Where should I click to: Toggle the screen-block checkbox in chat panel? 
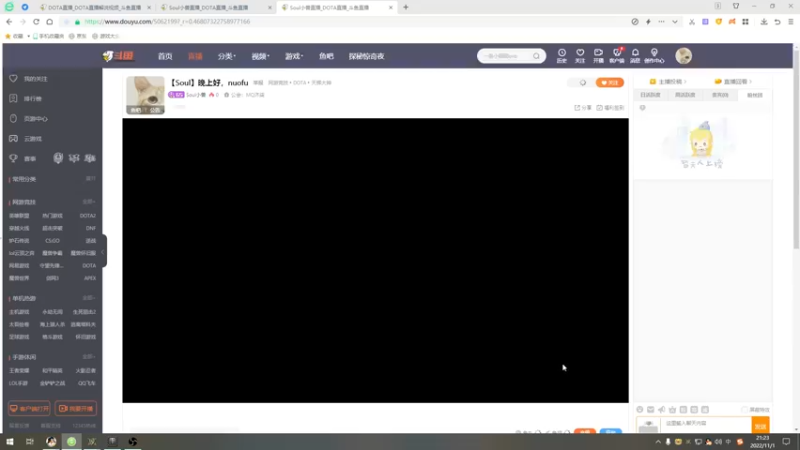point(744,410)
